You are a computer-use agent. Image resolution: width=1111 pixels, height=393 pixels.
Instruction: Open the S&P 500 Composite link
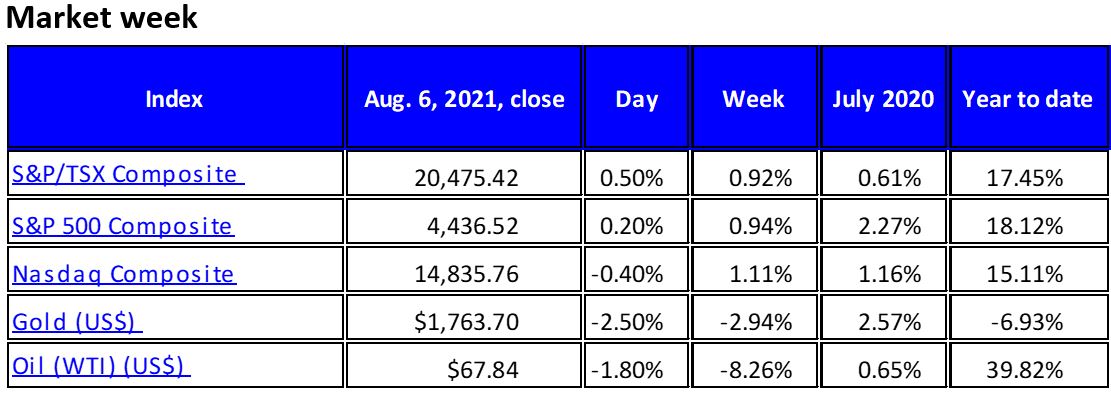[x=123, y=226]
